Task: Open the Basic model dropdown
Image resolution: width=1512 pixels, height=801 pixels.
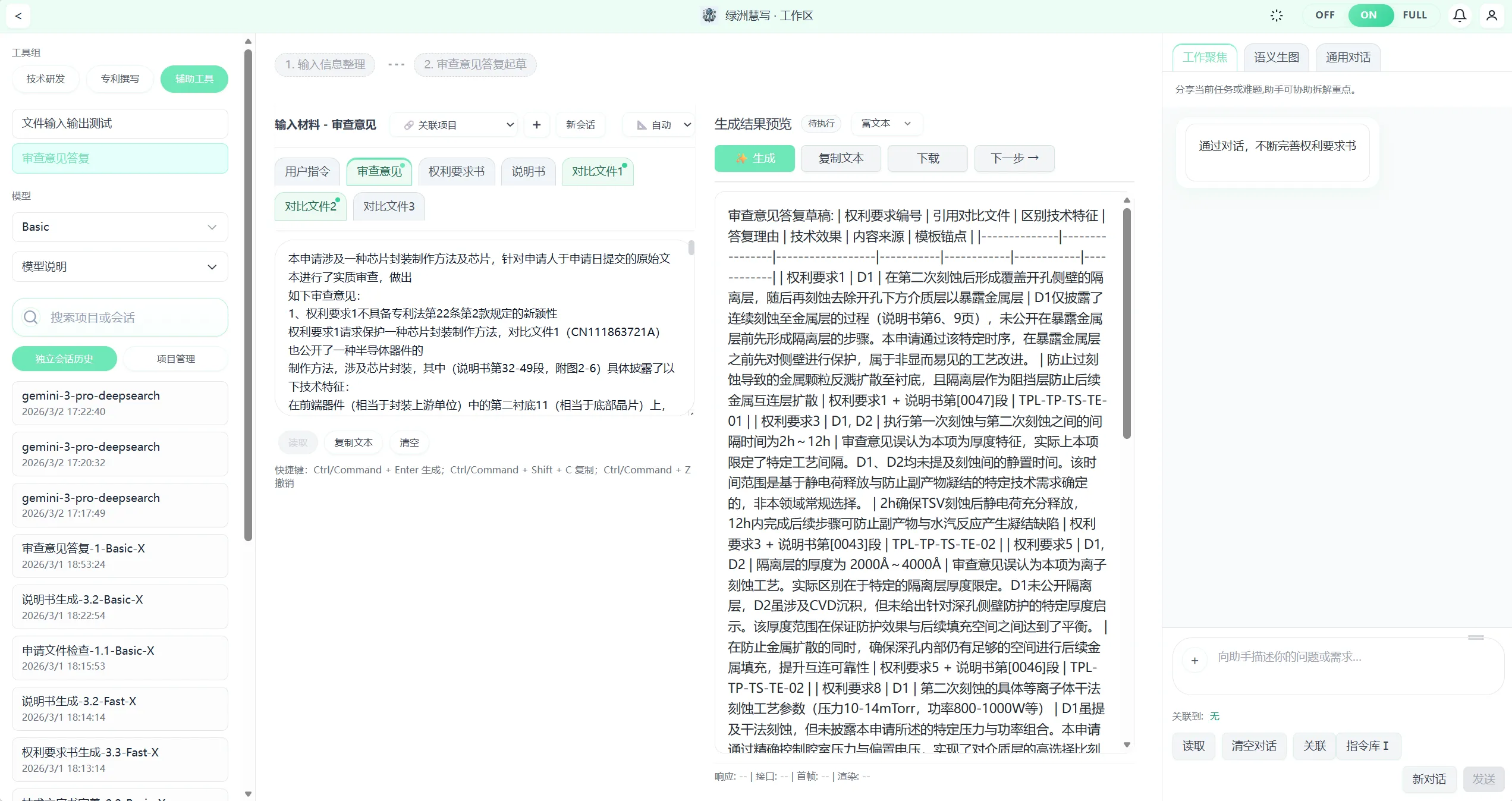Action: 120,227
